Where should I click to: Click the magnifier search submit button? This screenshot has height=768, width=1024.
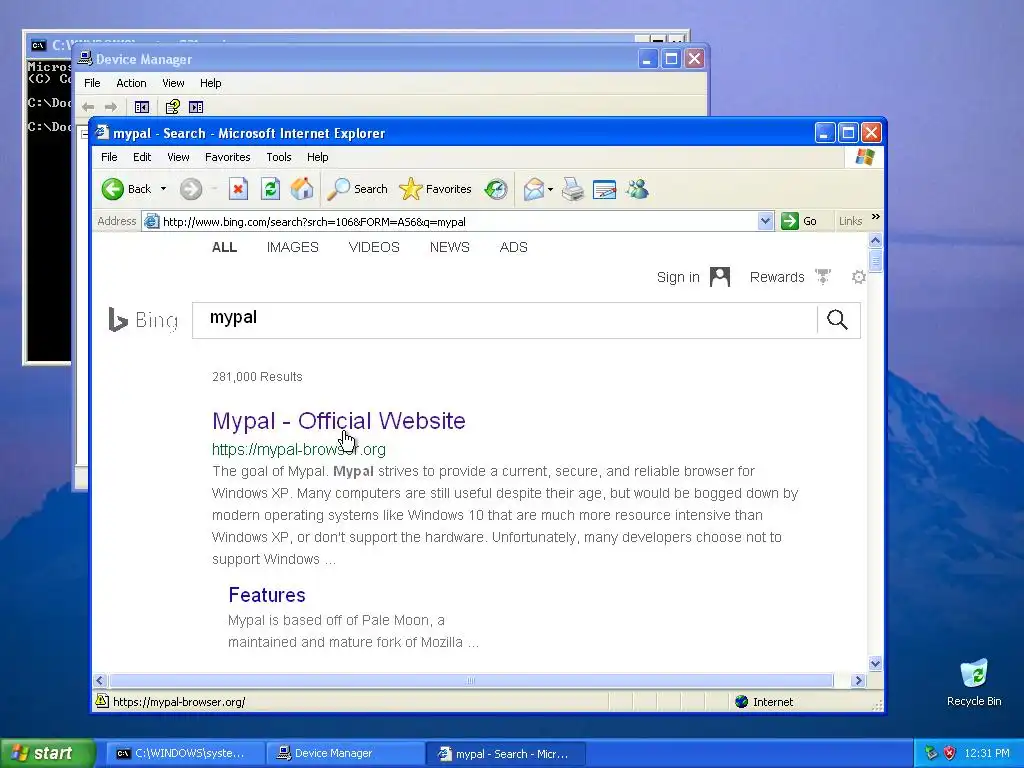tap(837, 320)
